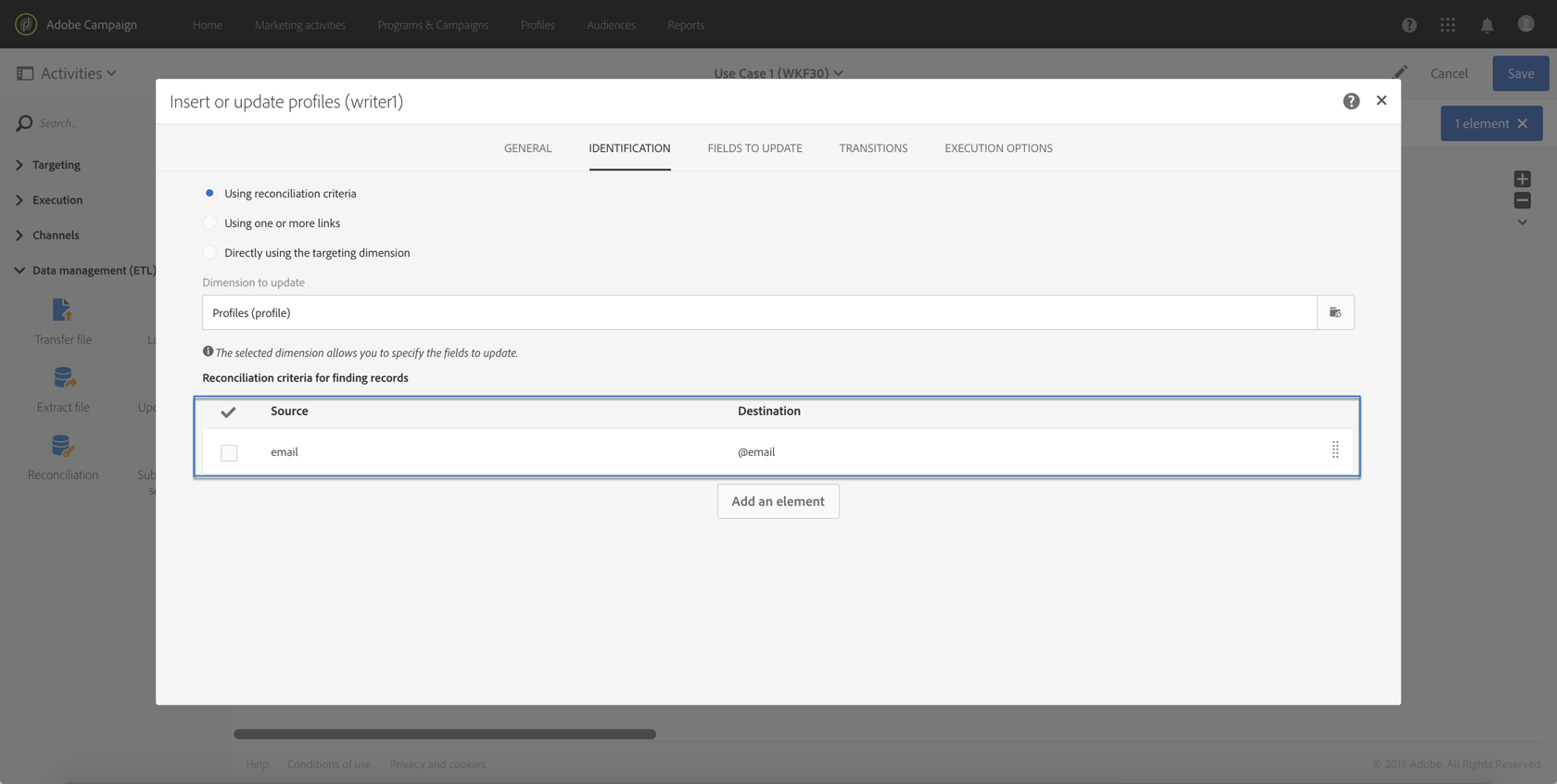Expand the Execution category
Screen dimensions: 1557x784
pos(19,200)
